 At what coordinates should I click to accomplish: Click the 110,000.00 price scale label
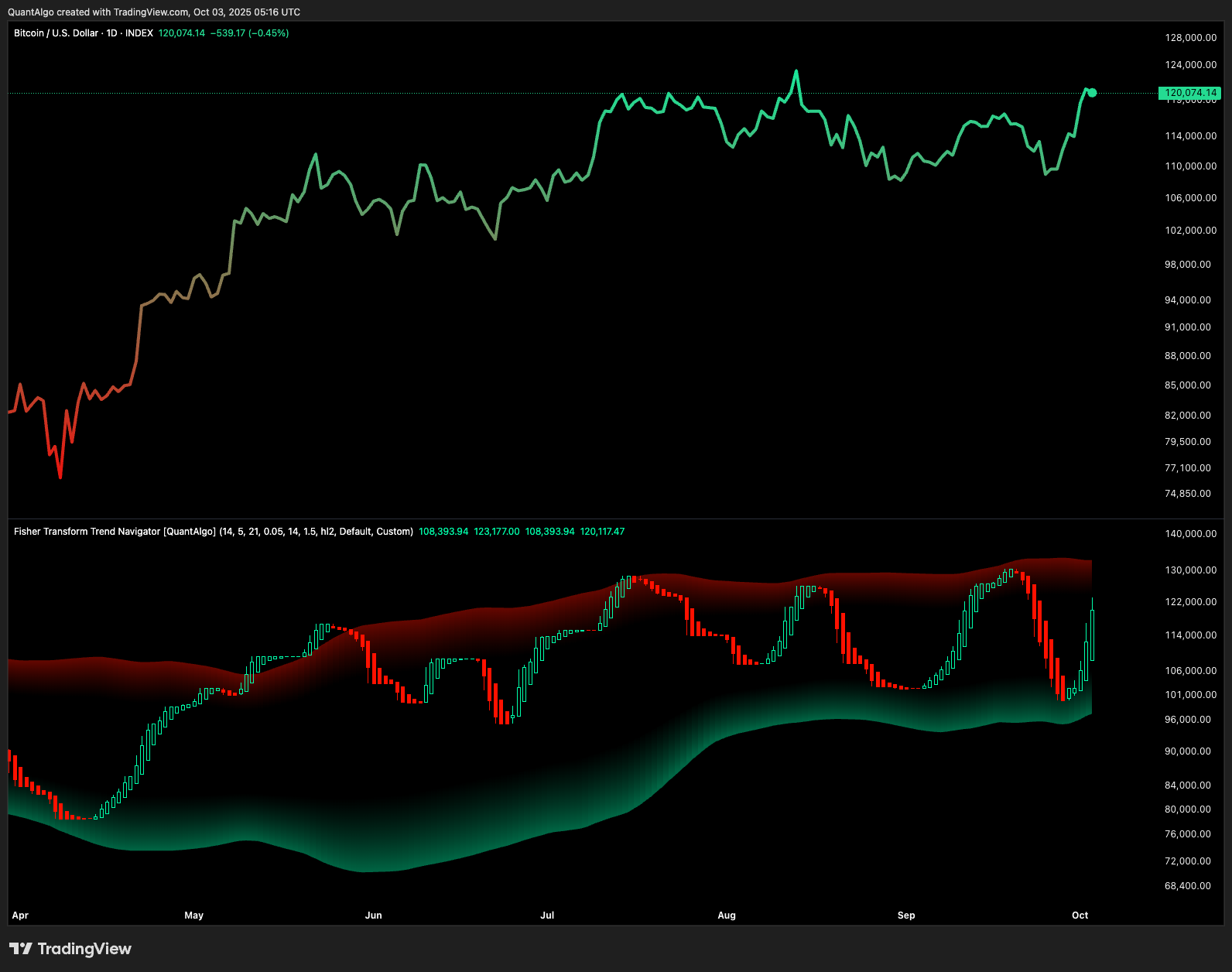tap(1190, 166)
